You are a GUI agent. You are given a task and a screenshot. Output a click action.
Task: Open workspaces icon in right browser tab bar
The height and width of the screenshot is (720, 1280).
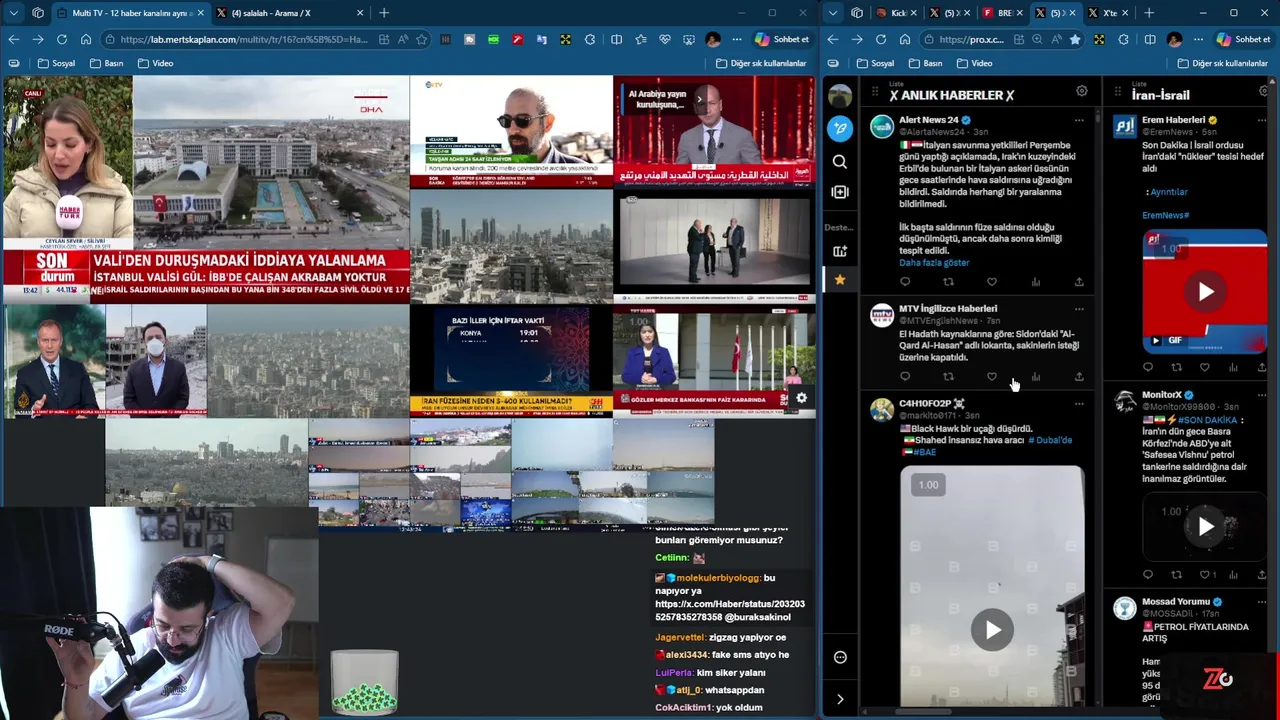click(x=857, y=13)
